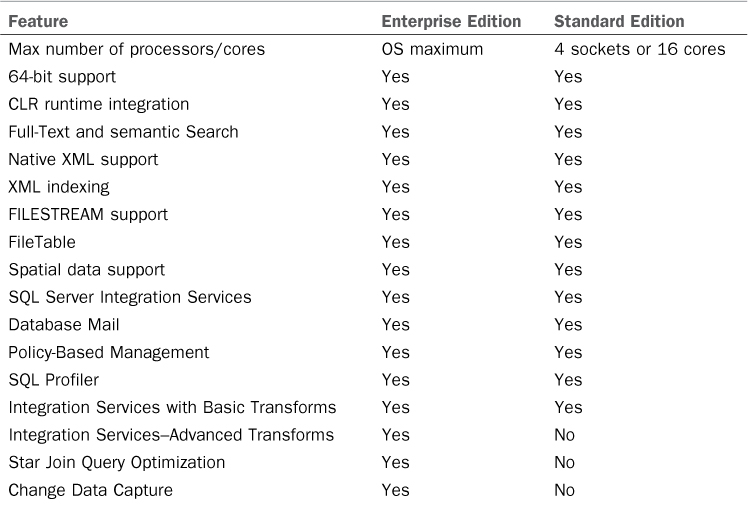Click the "Native XML support" feature
The width and height of the screenshot is (748, 510).
[x=83, y=159]
